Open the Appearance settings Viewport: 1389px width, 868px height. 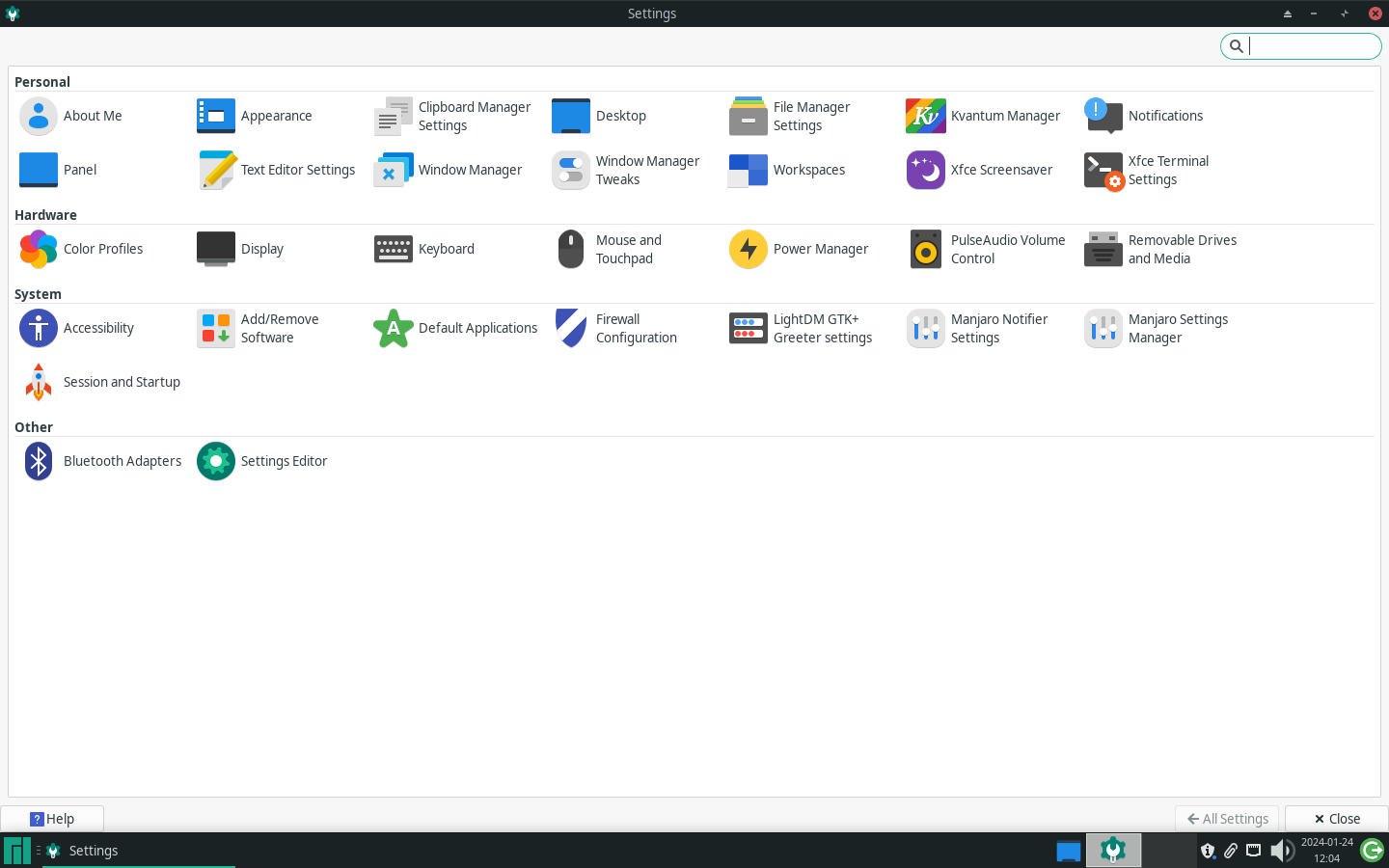276,116
